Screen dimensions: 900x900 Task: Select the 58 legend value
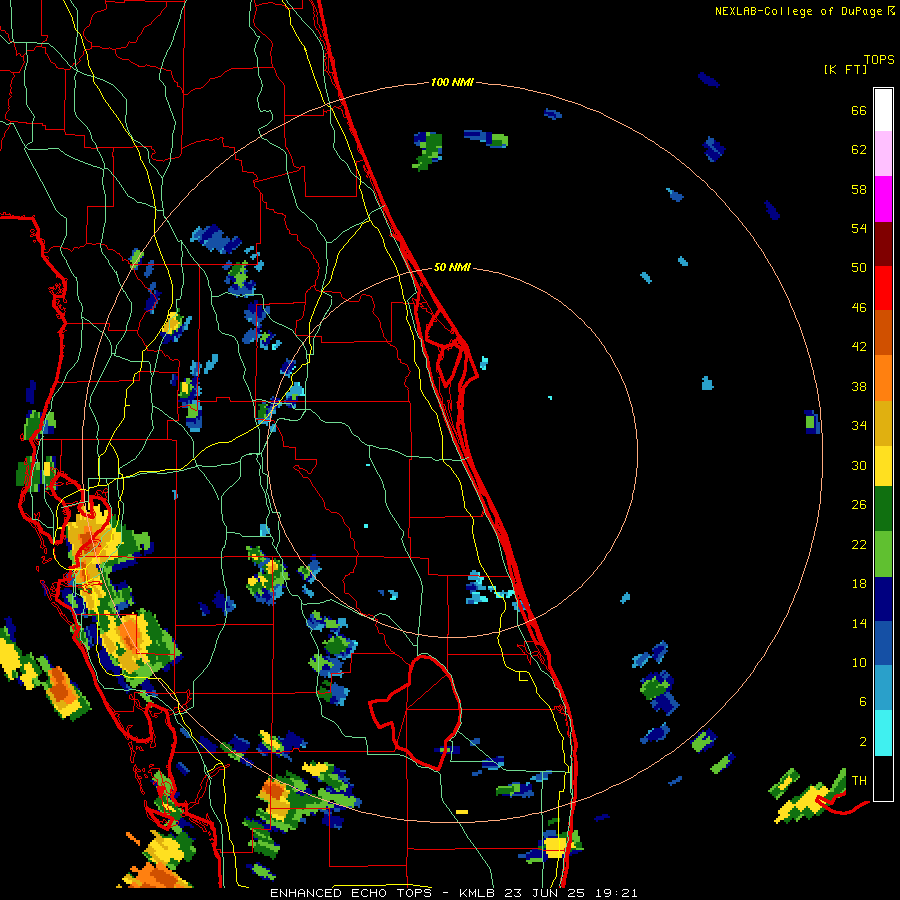click(859, 189)
